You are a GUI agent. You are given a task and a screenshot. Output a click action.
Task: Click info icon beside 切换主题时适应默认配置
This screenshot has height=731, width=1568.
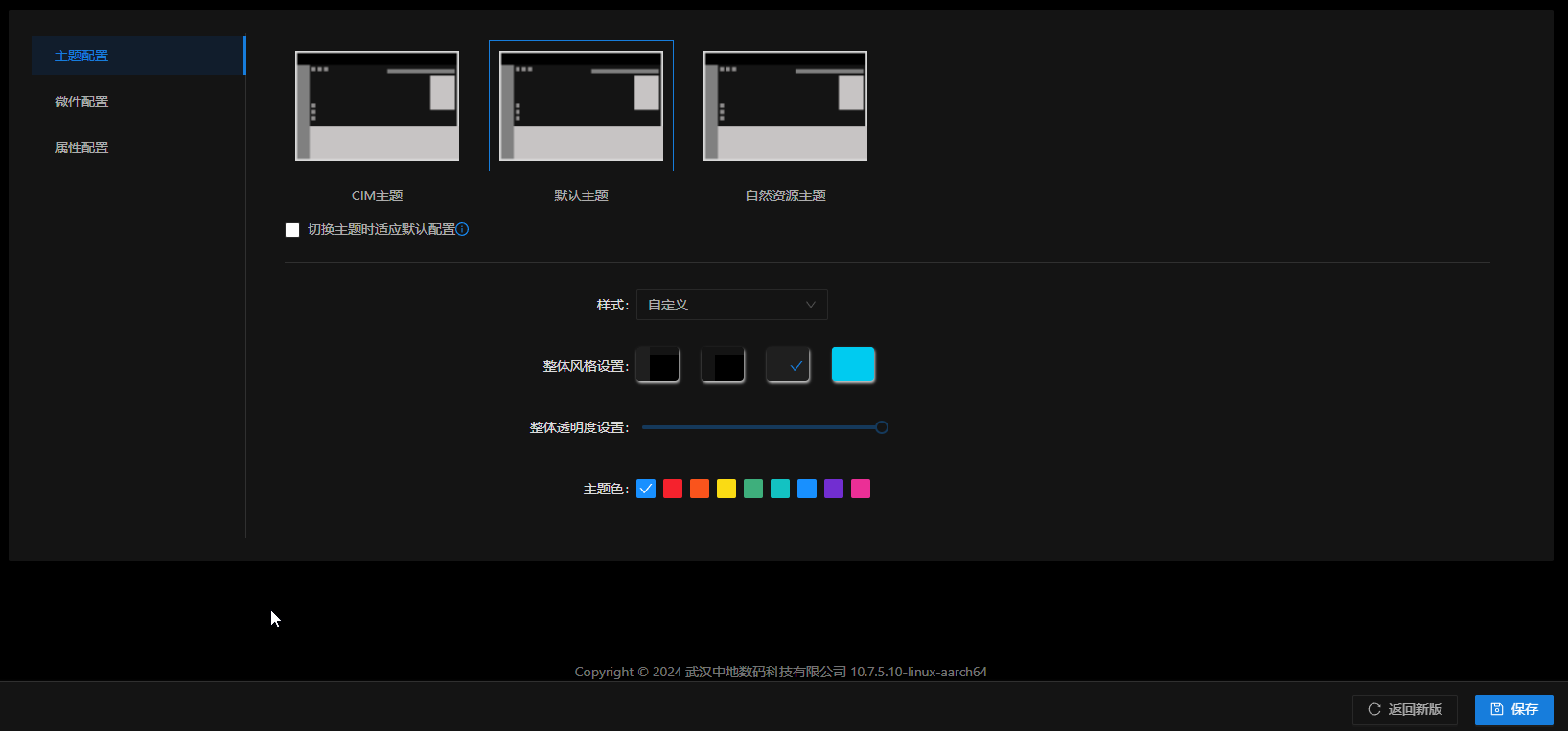click(462, 229)
